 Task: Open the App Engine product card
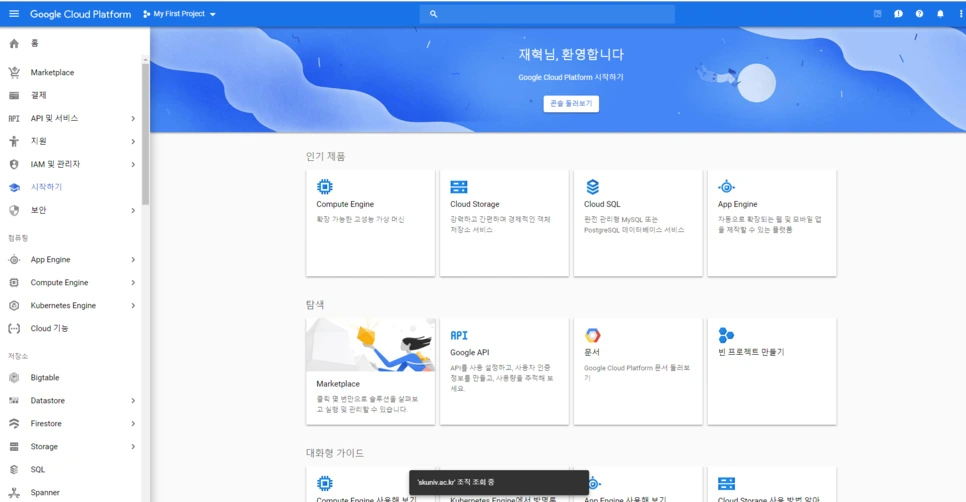point(772,223)
